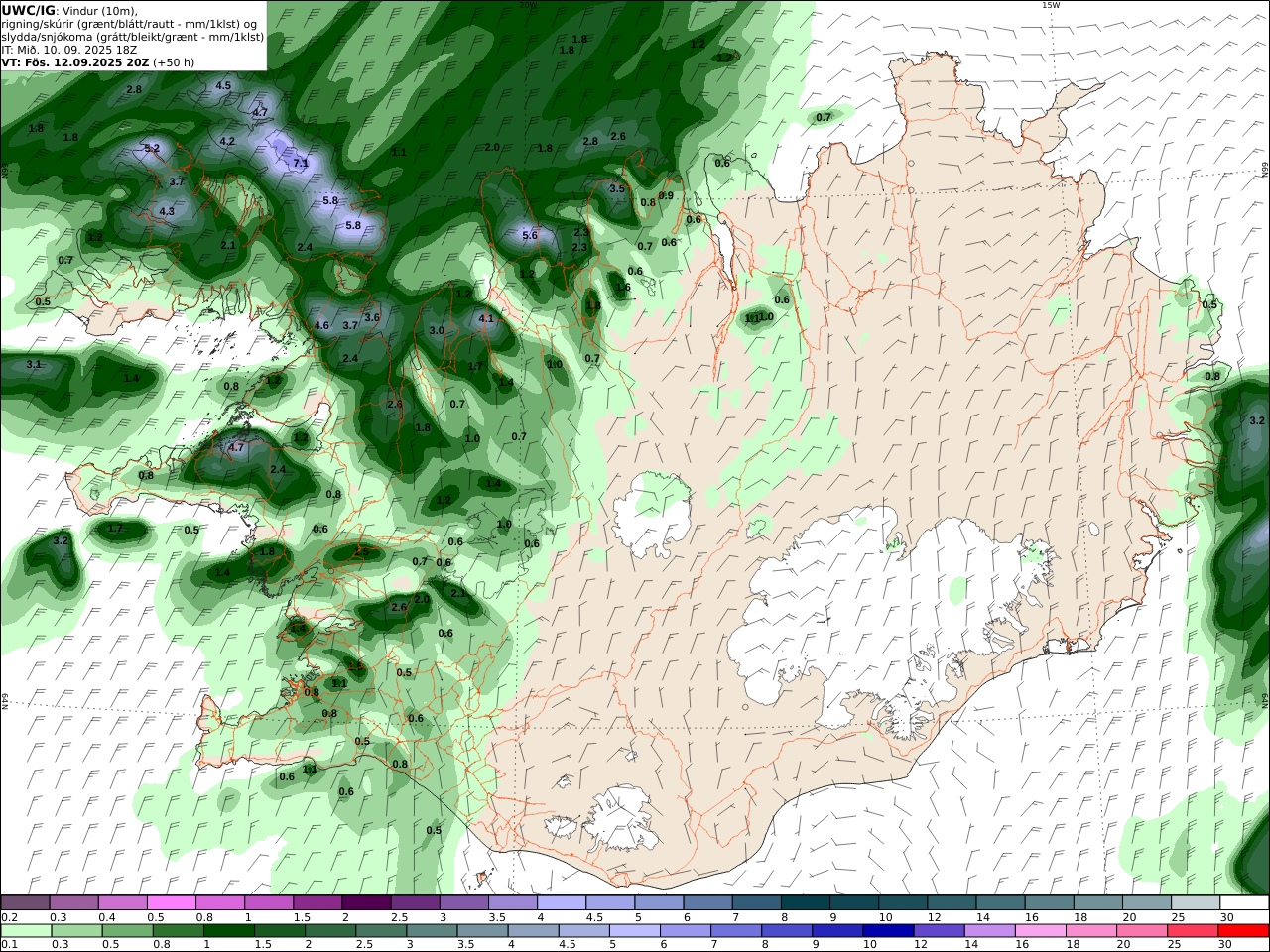
Task: Select the 4.6 precipitation value on the map
Action: coord(321,325)
